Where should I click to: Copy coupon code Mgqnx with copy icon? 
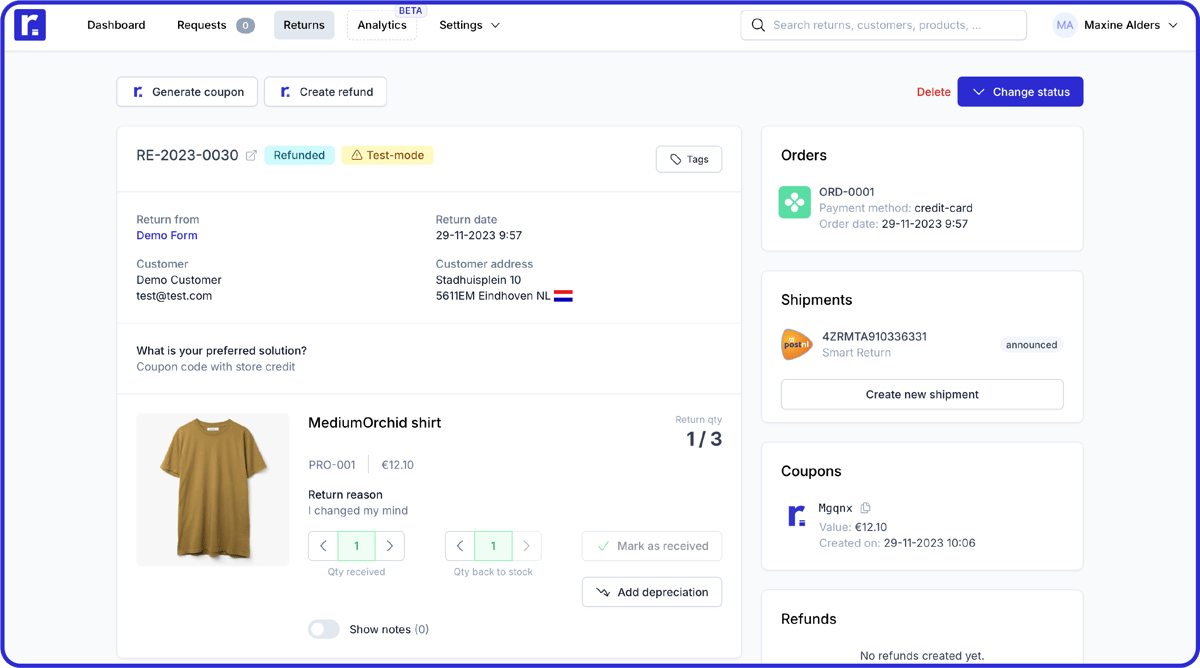coord(865,508)
